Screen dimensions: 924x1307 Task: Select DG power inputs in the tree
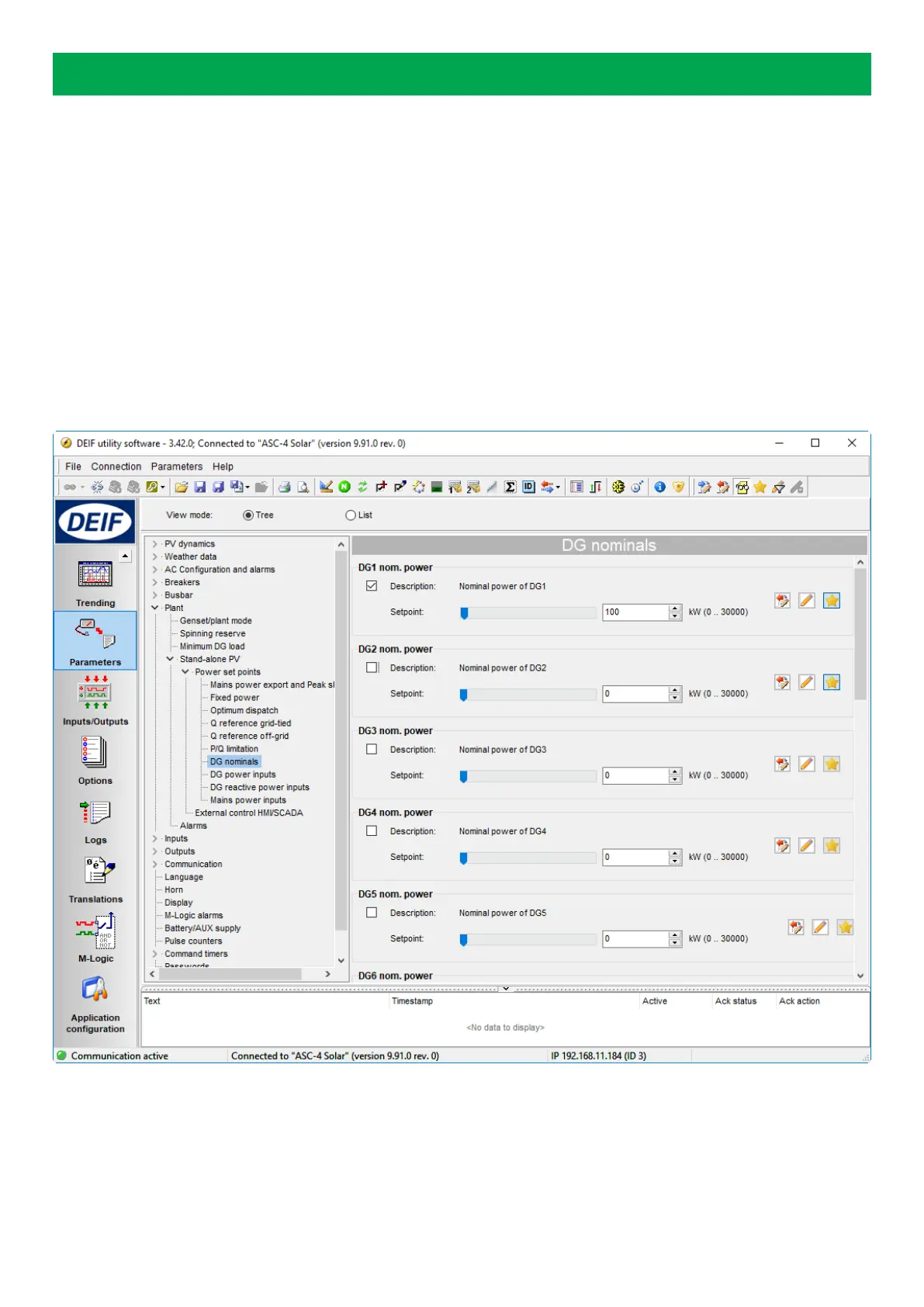pyautogui.click(x=243, y=775)
